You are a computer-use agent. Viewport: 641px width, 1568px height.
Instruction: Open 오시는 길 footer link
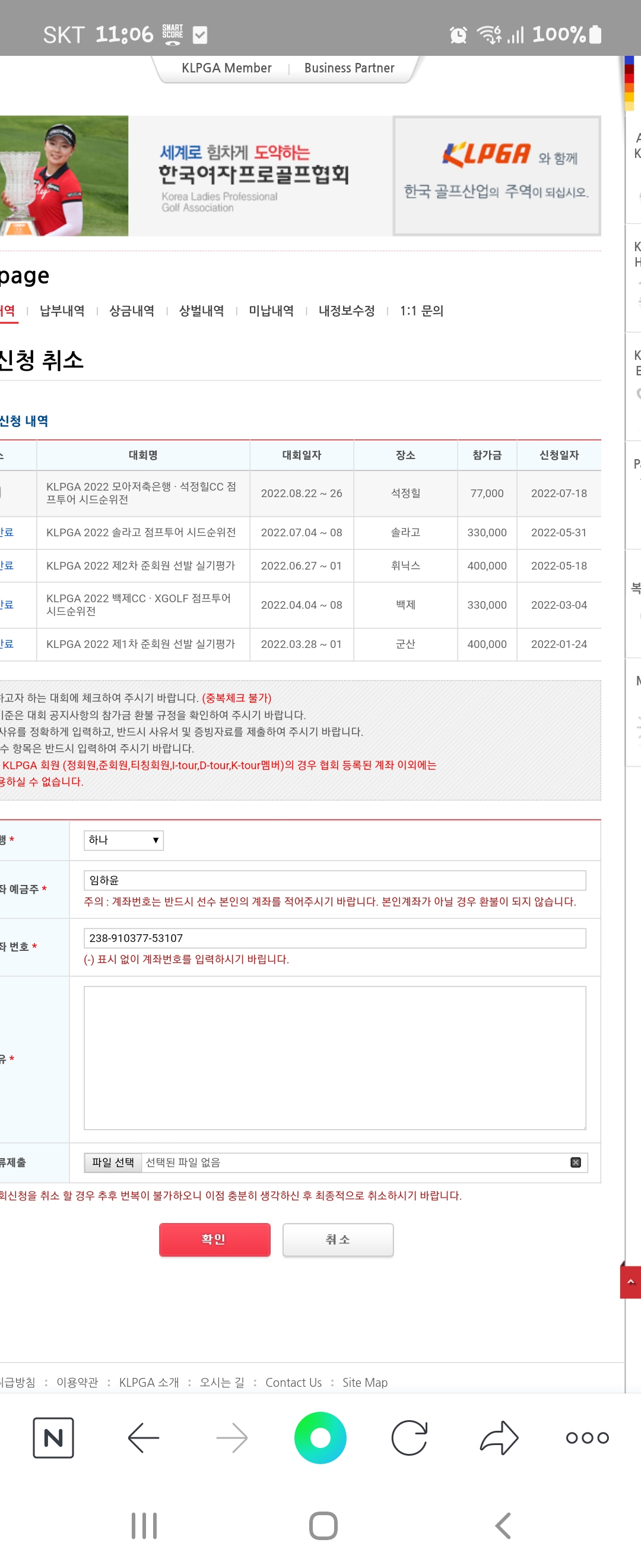[x=222, y=1382]
